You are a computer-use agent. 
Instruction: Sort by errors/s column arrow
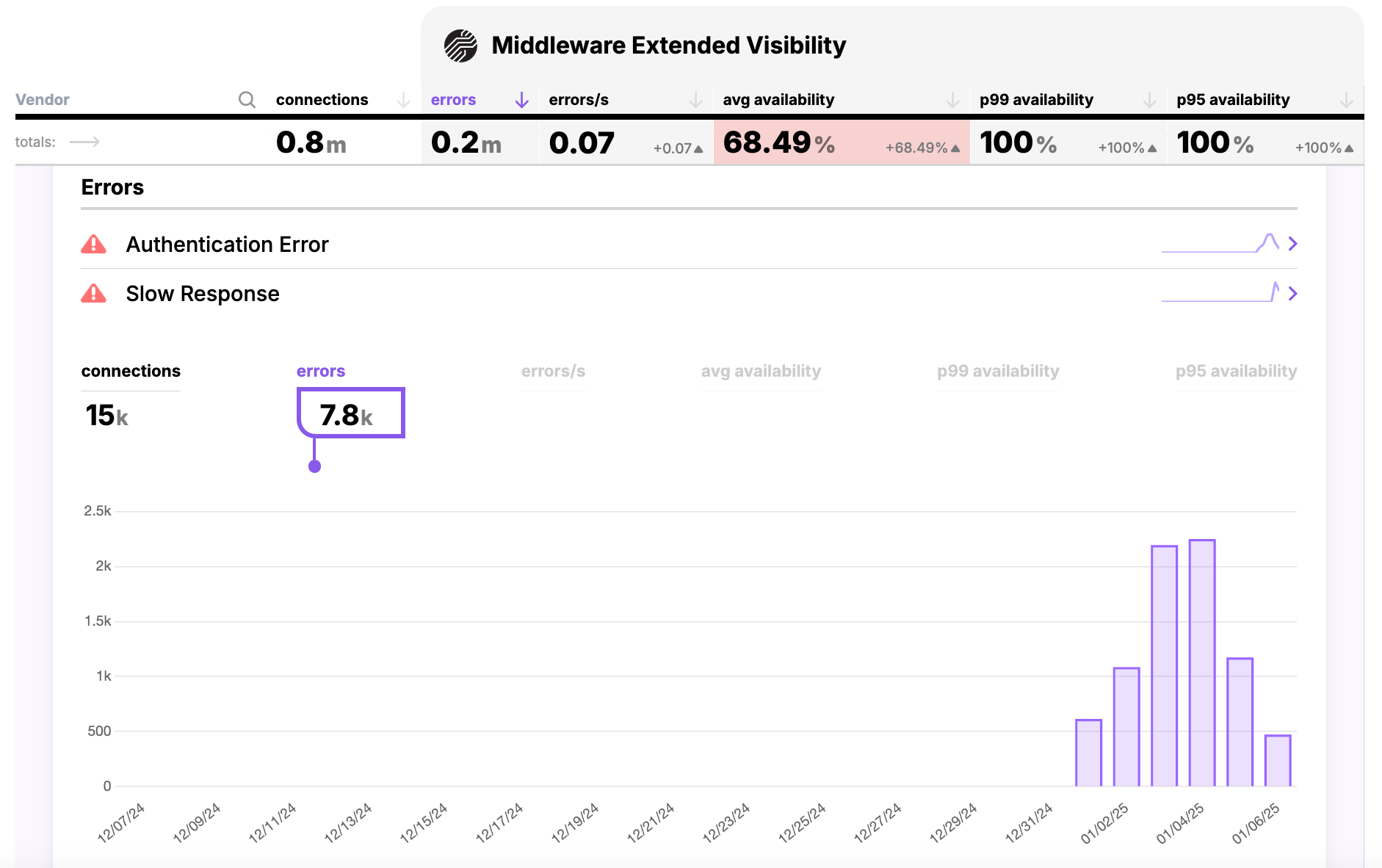695,100
